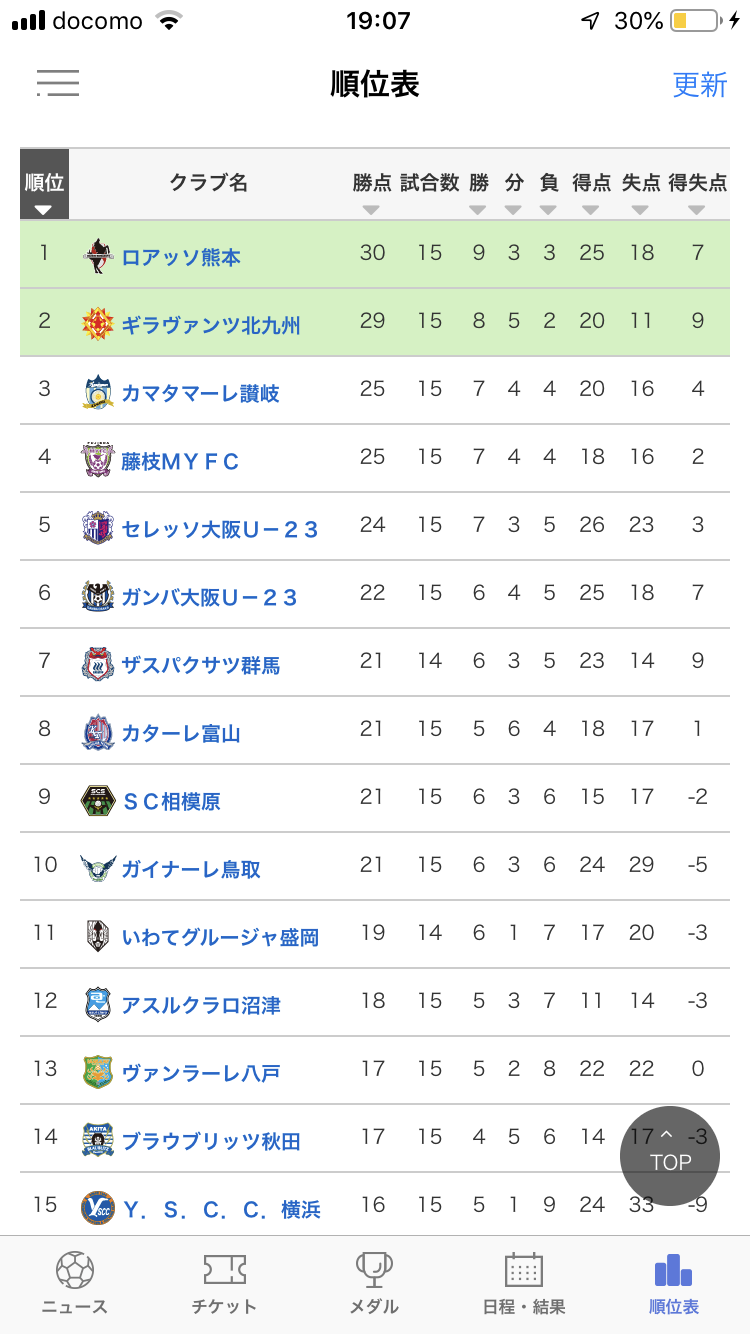Click the ロアッソ熊本 club emblem

[98, 256]
